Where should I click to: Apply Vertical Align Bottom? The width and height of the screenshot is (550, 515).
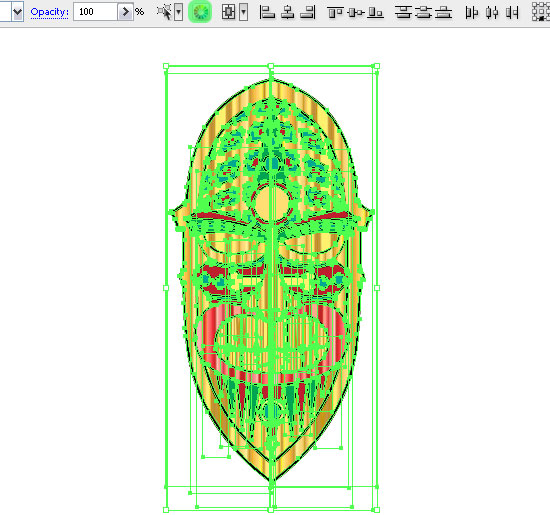point(376,13)
